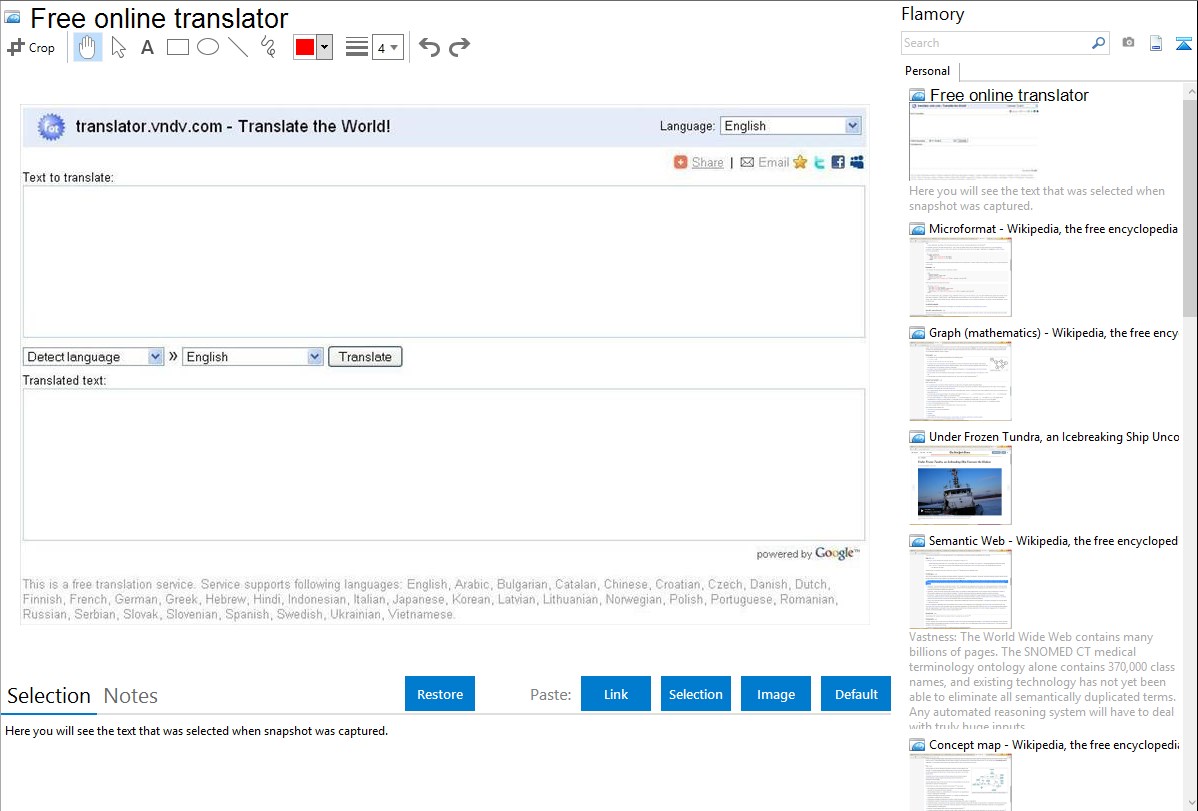Click the Share link
The image size is (1198, 811).
click(707, 162)
